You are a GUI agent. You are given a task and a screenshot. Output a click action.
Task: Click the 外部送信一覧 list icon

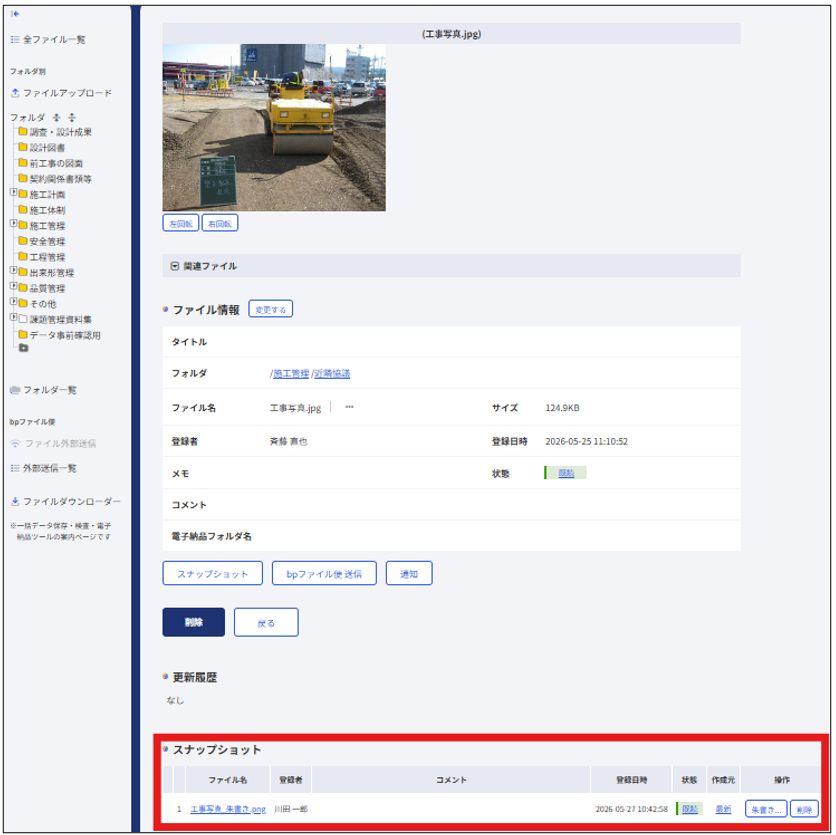[15, 468]
